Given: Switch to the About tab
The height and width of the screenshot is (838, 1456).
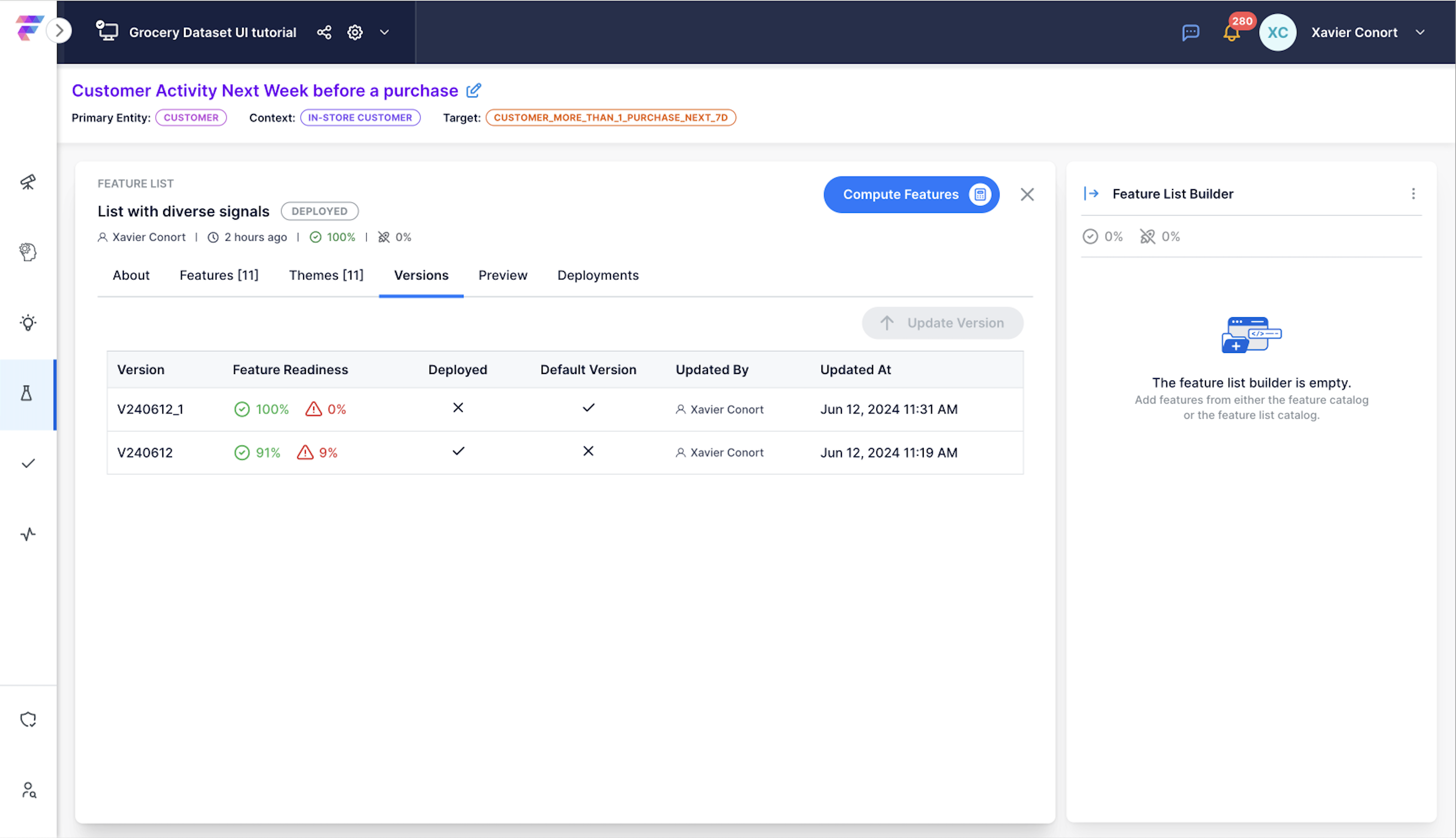Looking at the screenshot, I should point(131,275).
